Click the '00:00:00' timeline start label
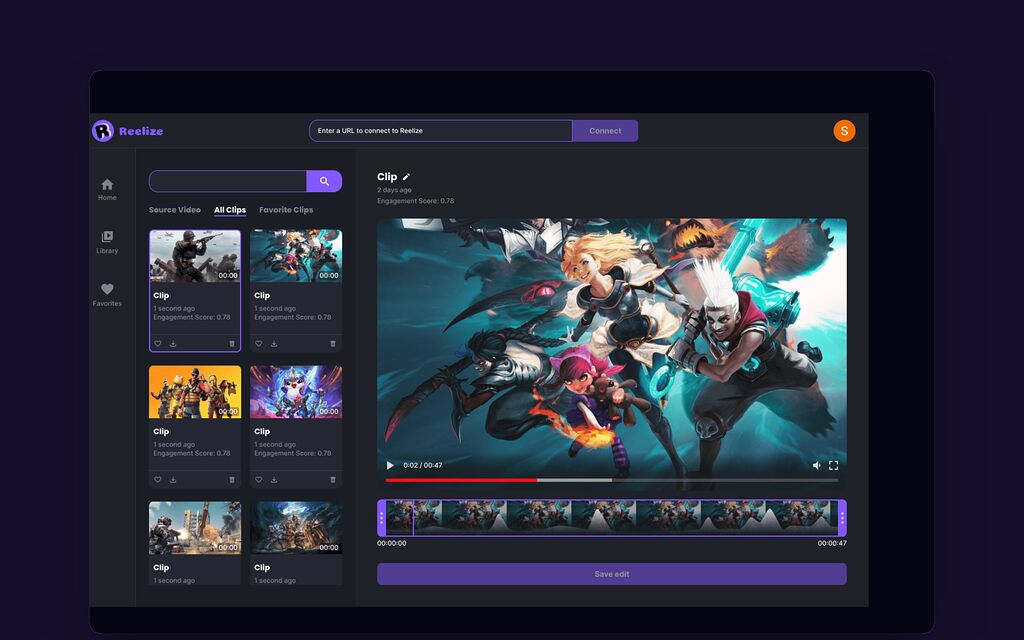 pyautogui.click(x=391, y=543)
